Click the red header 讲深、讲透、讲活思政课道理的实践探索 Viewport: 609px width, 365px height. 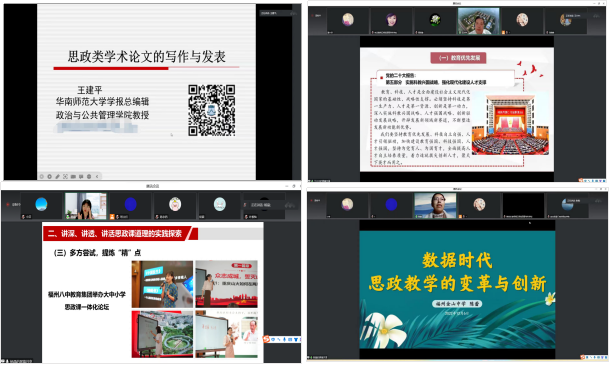point(115,233)
